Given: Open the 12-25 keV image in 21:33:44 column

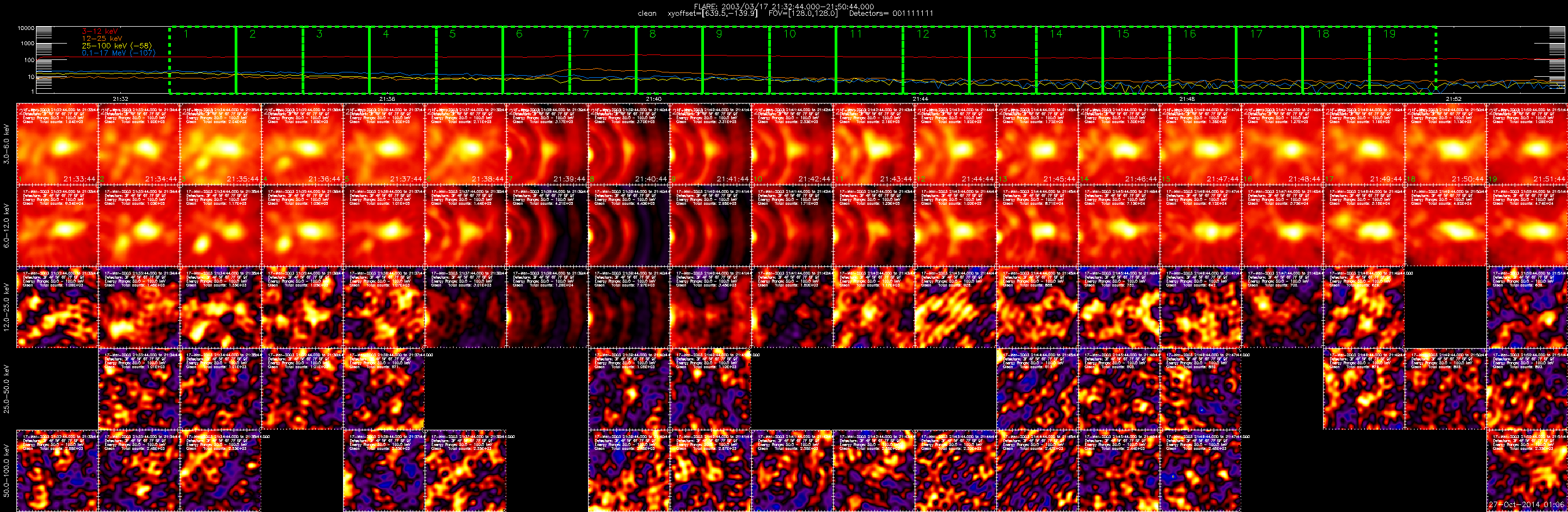Looking at the screenshot, I should tap(57, 307).
